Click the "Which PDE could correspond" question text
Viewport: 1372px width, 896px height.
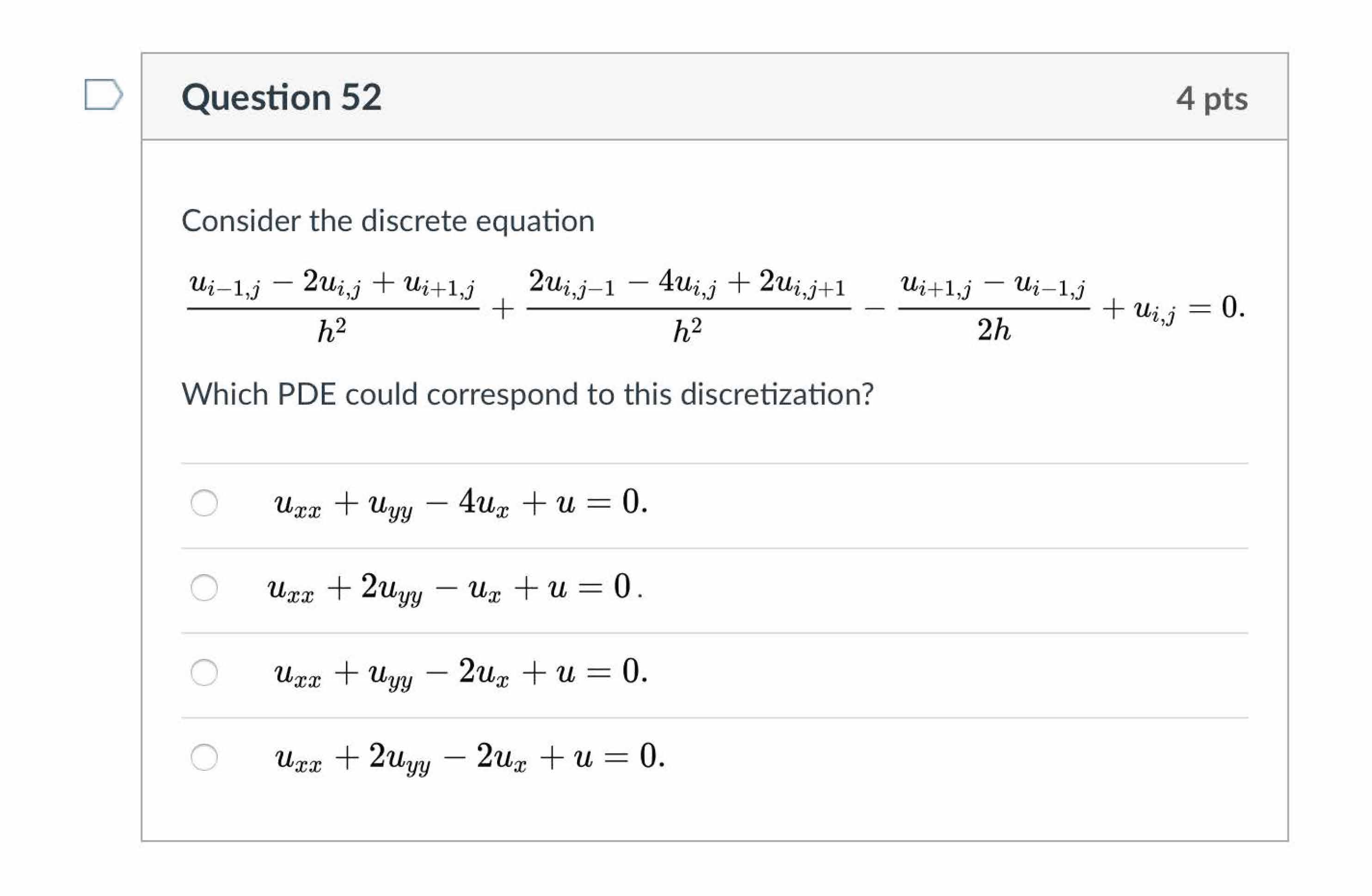pyautogui.click(x=527, y=395)
